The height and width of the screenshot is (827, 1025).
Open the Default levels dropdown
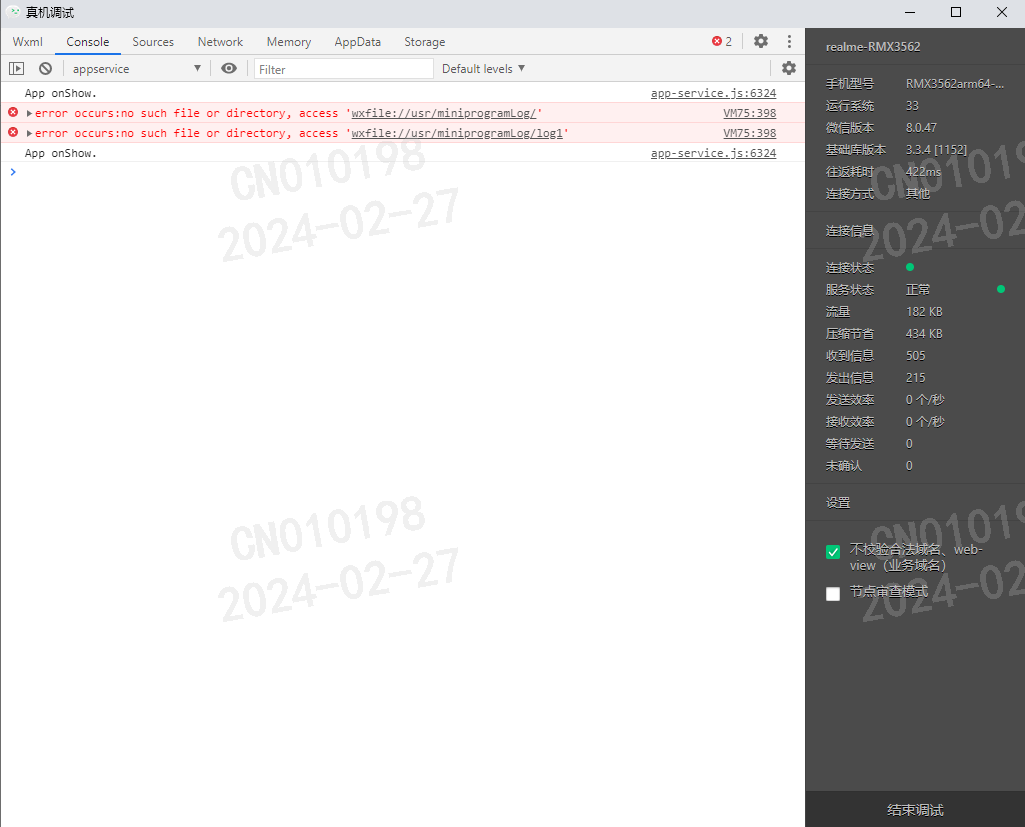point(483,69)
